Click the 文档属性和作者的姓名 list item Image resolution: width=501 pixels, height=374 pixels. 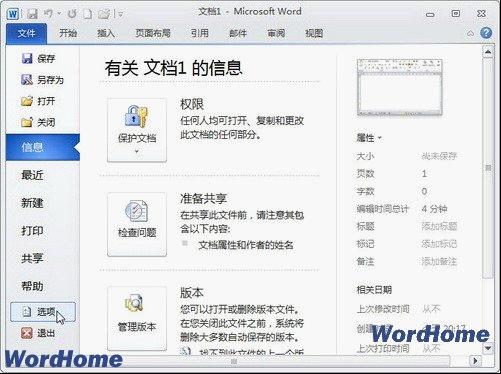pyautogui.click(x=246, y=245)
